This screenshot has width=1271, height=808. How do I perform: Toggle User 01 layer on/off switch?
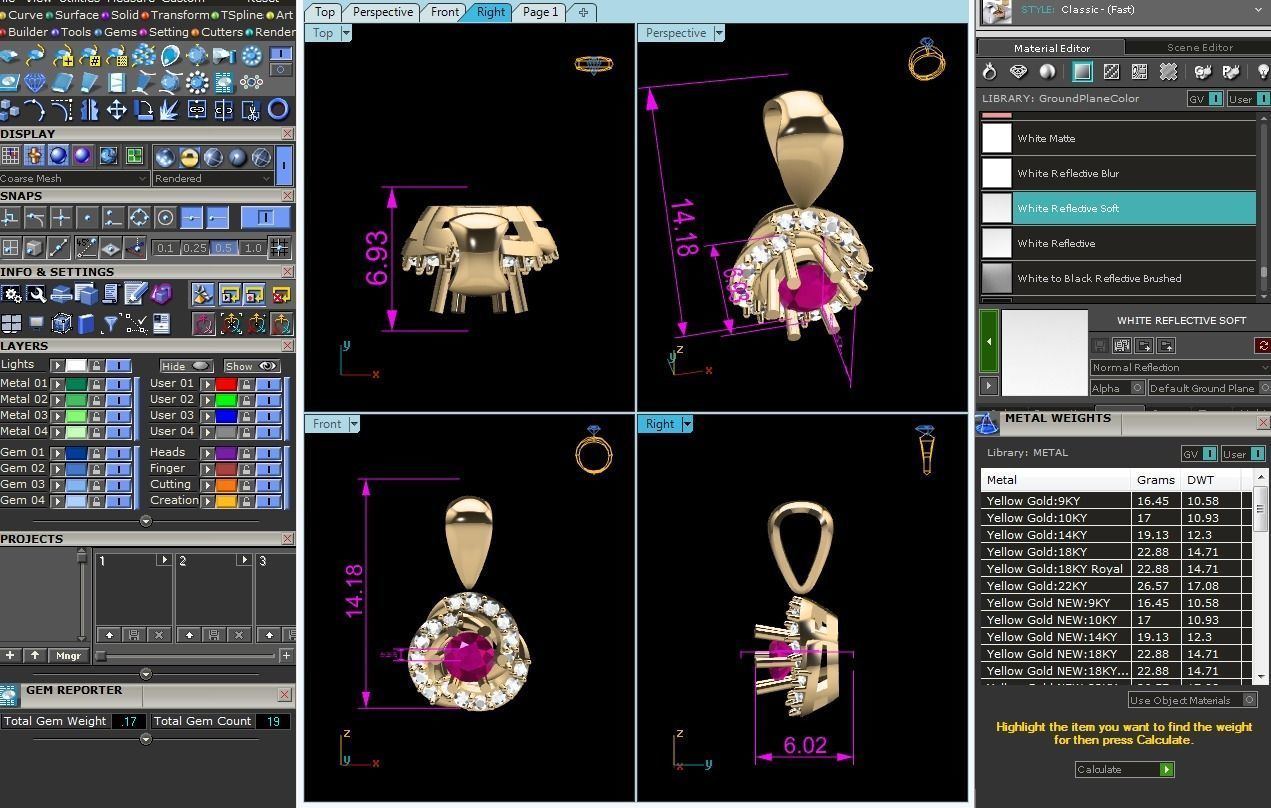tap(268, 384)
